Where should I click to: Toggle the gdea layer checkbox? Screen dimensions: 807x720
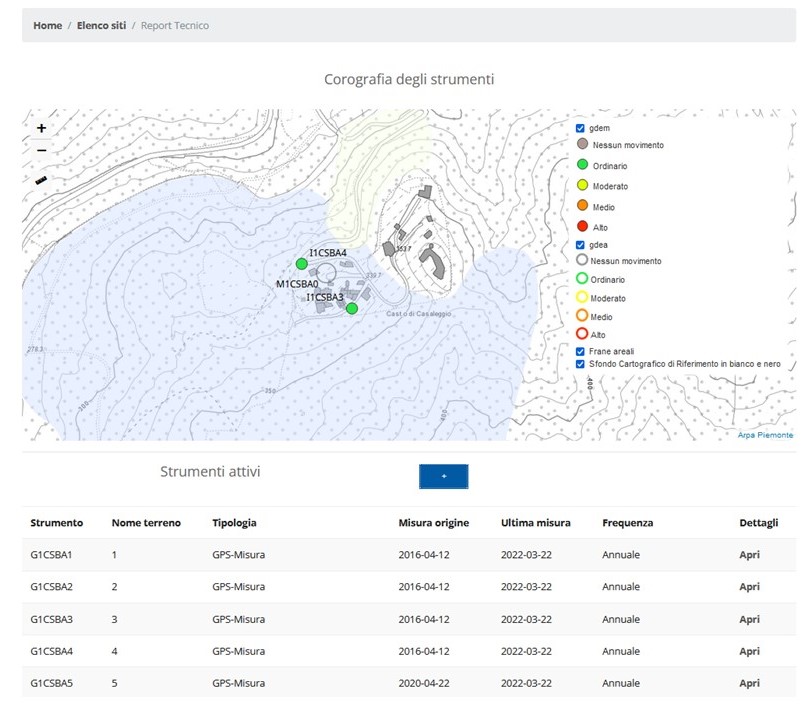tap(580, 245)
